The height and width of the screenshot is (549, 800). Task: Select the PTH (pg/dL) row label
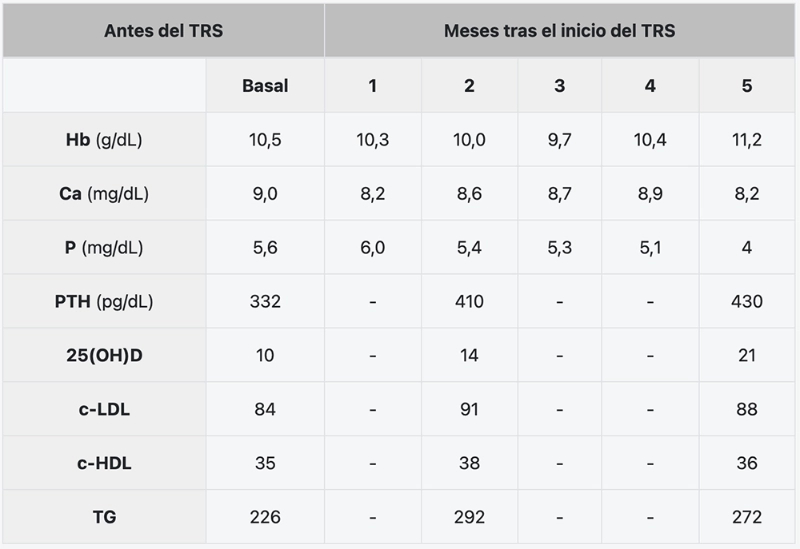(x=104, y=302)
